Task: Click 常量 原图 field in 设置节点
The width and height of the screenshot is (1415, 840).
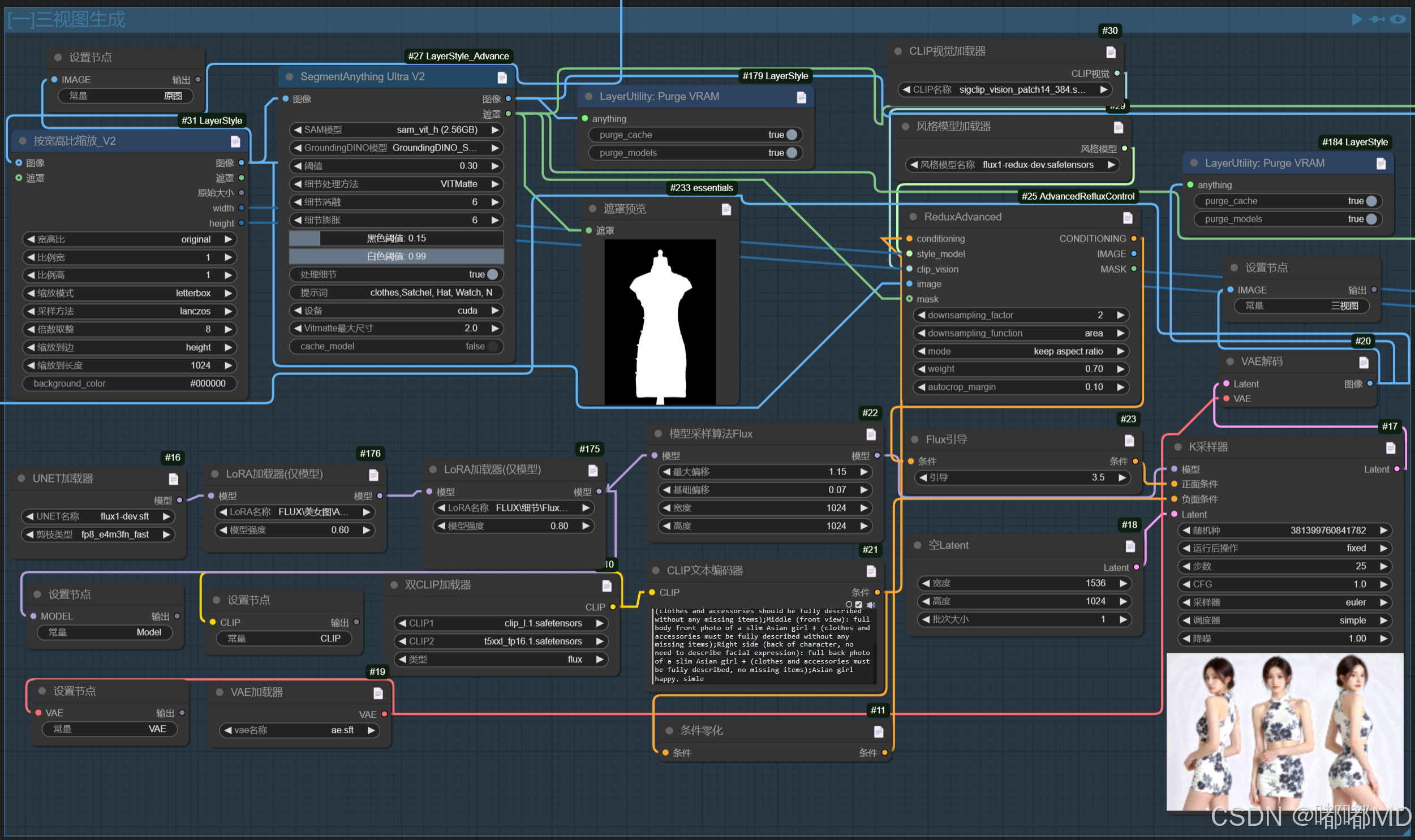Action: tap(125, 96)
